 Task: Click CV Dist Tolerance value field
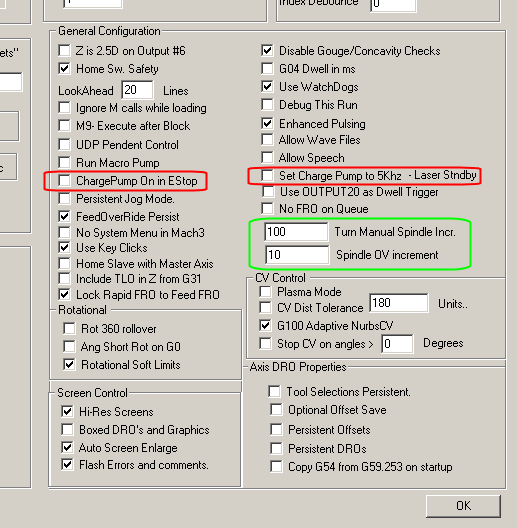point(399,303)
